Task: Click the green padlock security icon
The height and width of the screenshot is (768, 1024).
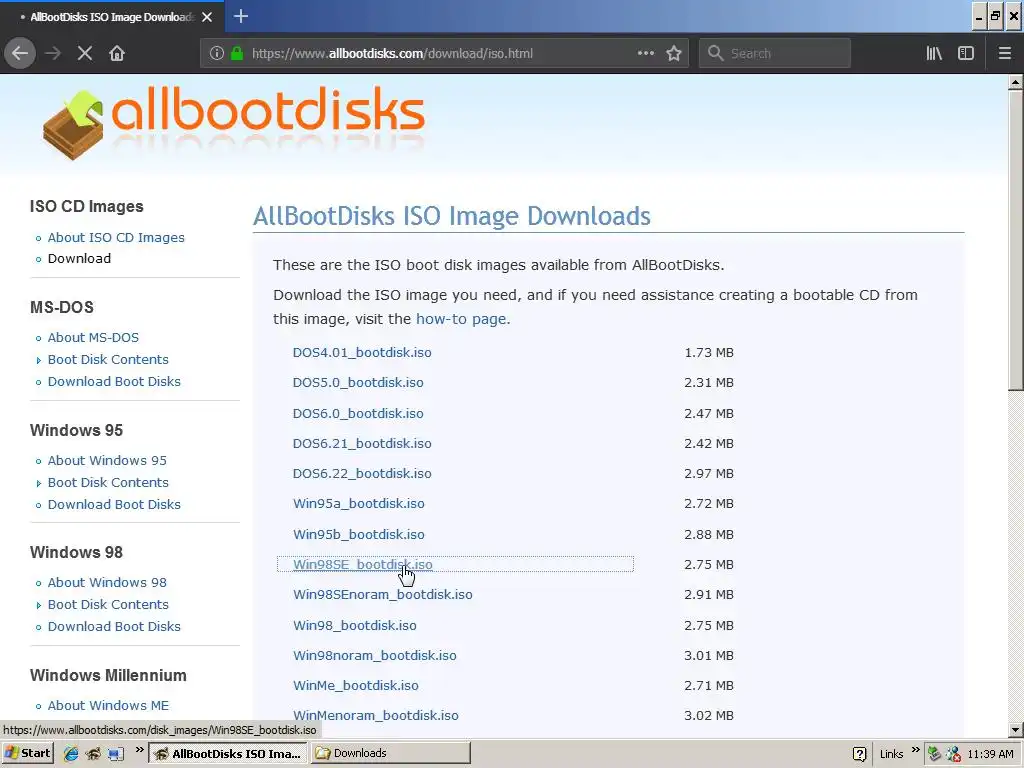Action: coord(236,54)
